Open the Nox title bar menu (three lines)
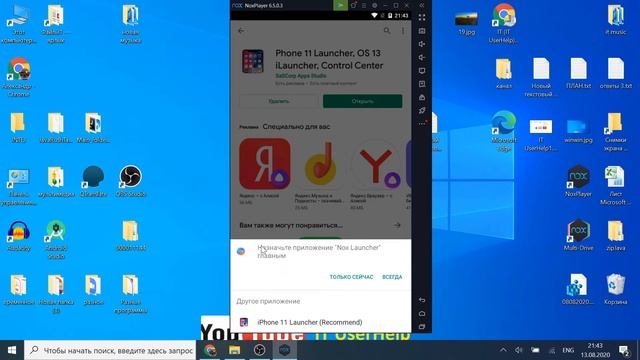 point(364,5)
